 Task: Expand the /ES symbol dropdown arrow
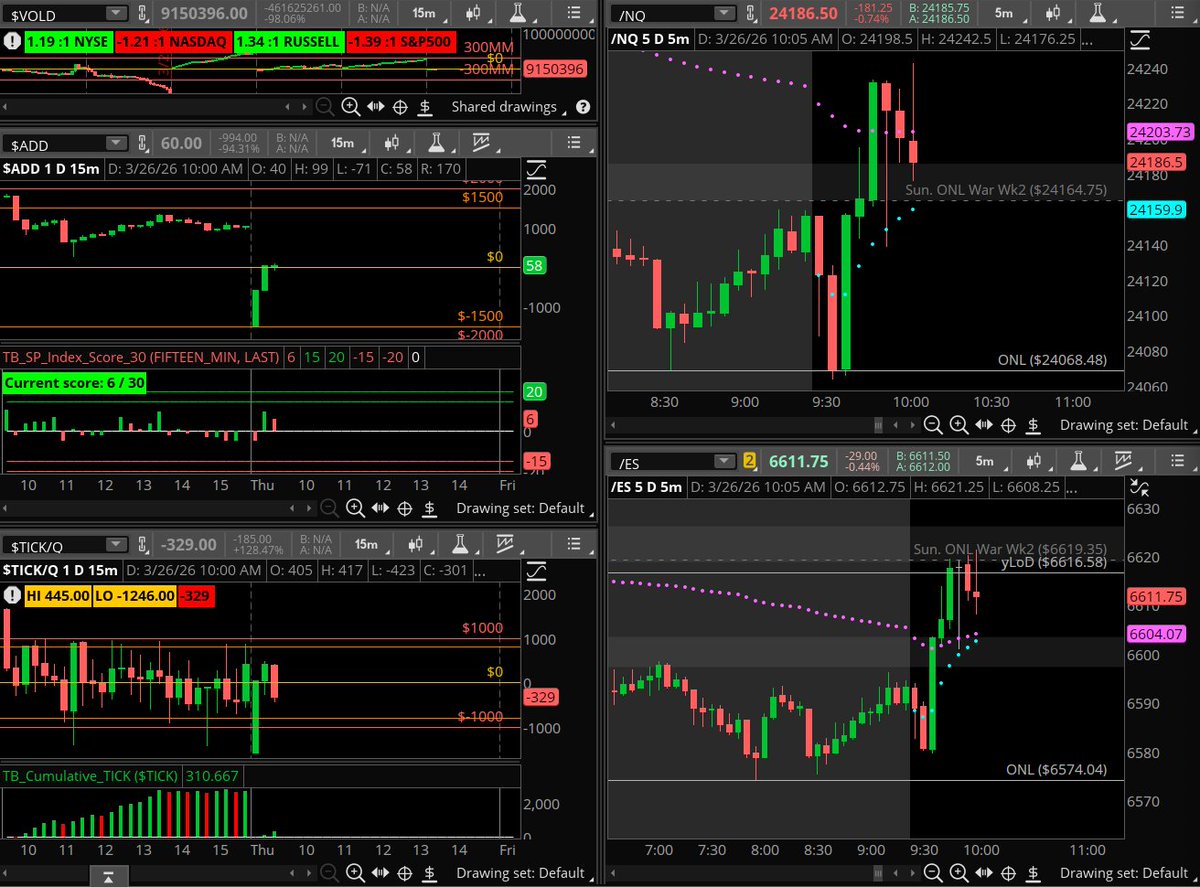(x=722, y=461)
